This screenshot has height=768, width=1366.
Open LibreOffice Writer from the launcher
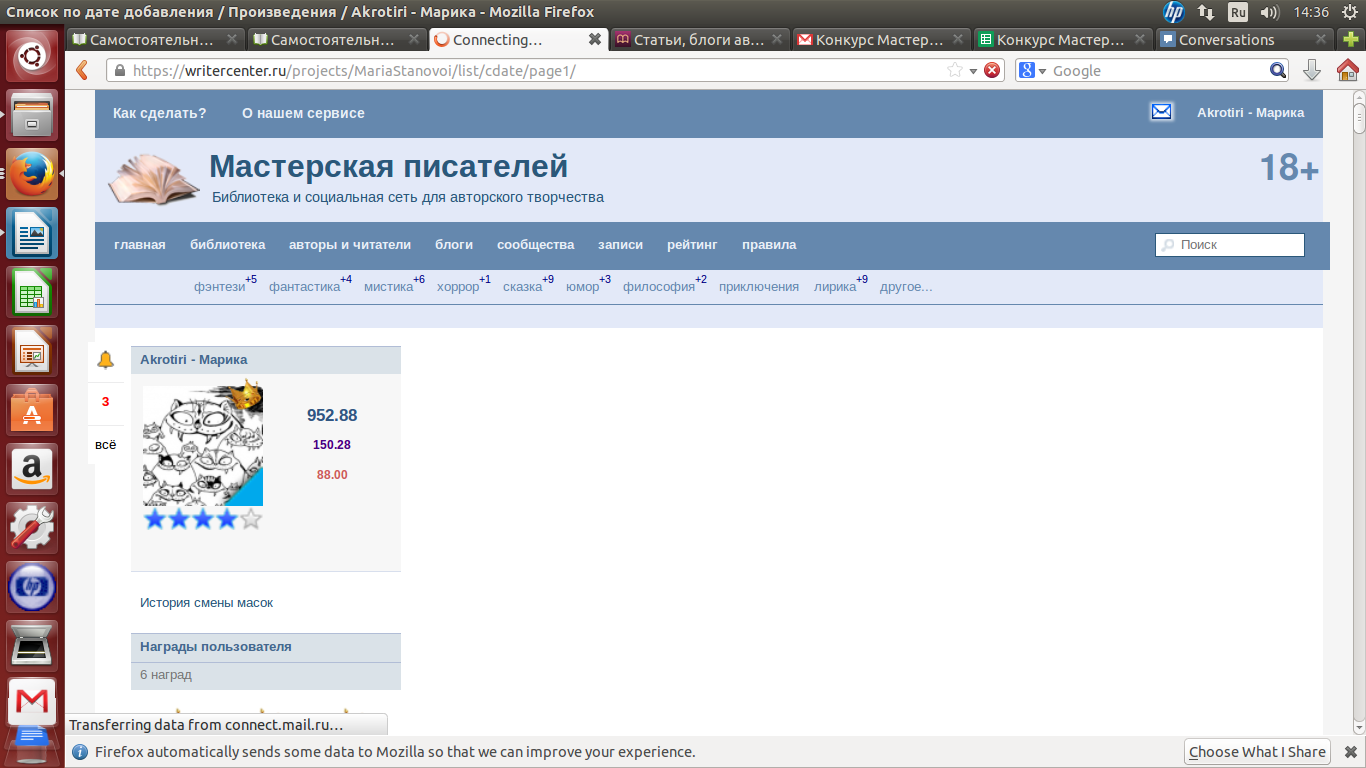click(32, 234)
